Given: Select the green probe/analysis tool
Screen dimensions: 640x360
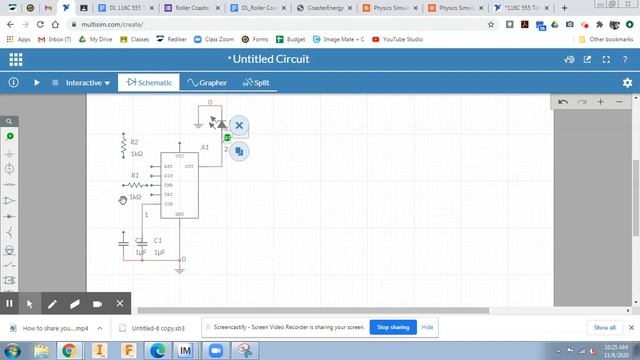Looking at the screenshot, I should pyautogui.click(x=10, y=136).
